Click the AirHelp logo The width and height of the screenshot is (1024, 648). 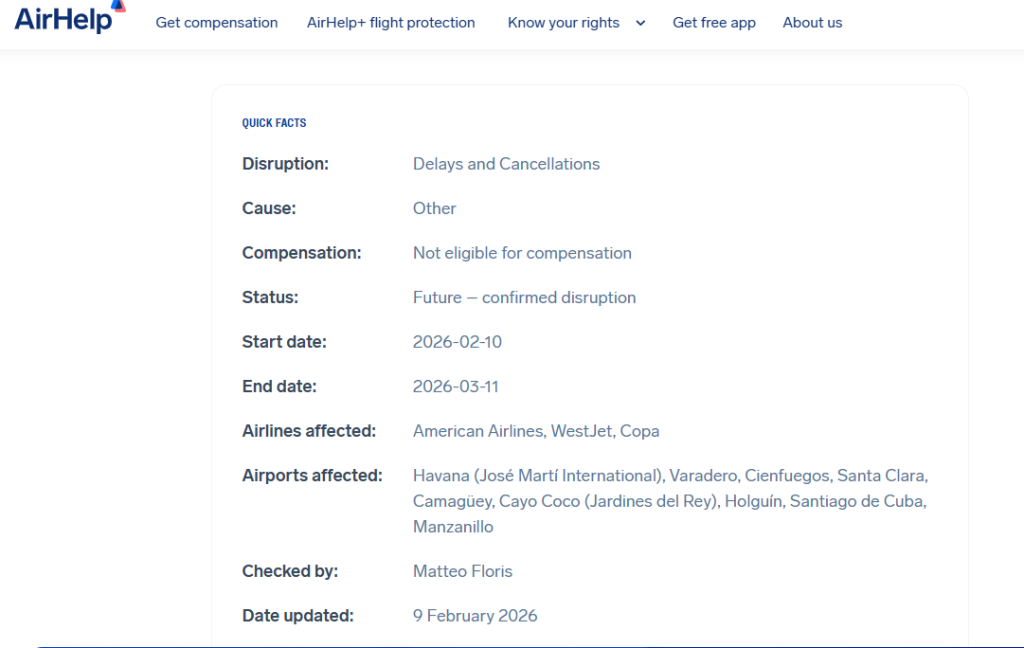(x=63, y=19)
